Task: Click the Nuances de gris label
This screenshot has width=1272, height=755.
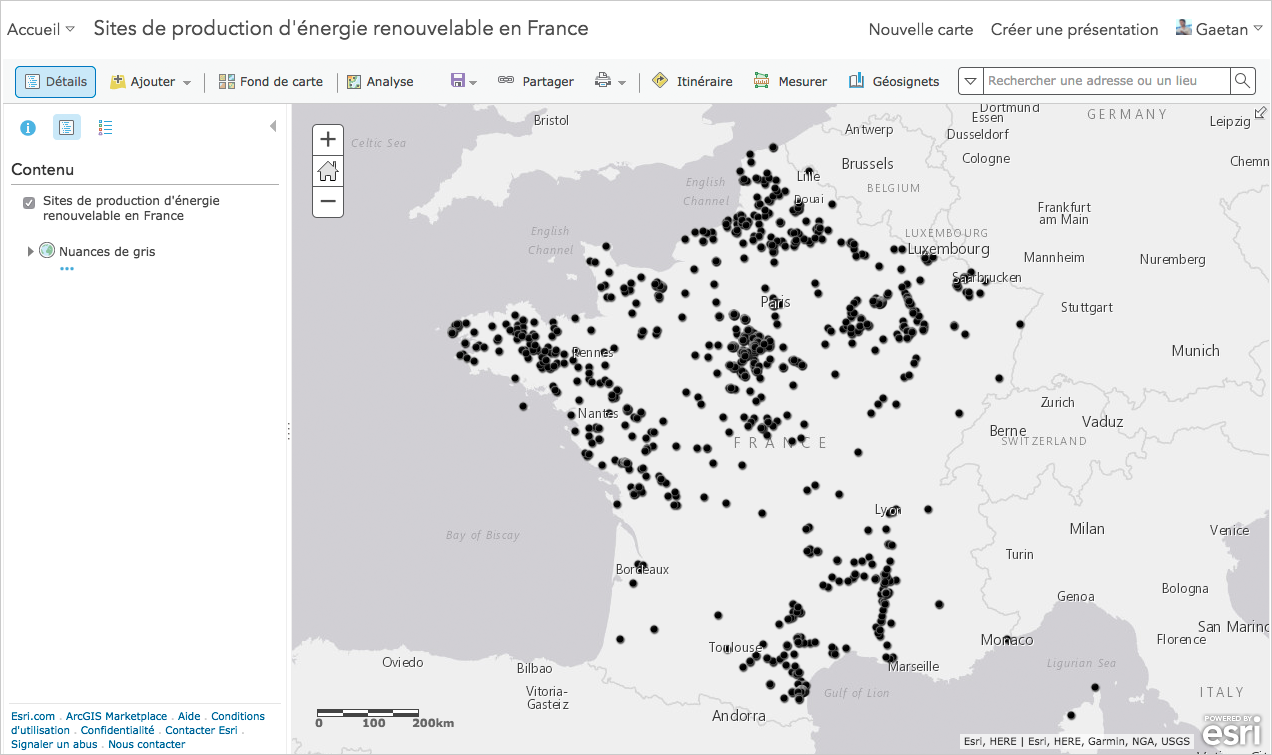Action: 107,252
